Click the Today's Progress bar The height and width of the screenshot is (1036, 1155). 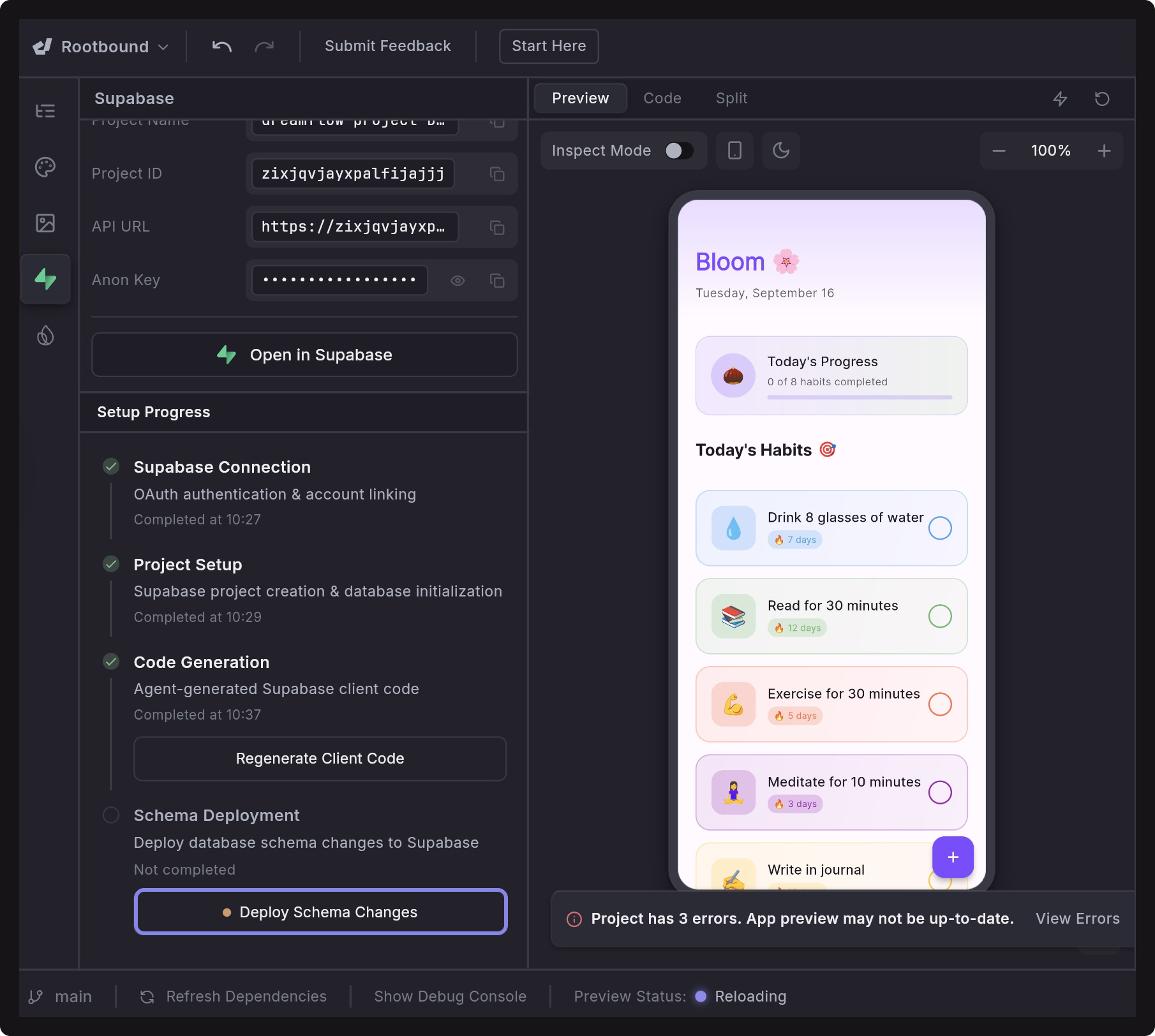[x=860, y=397]
